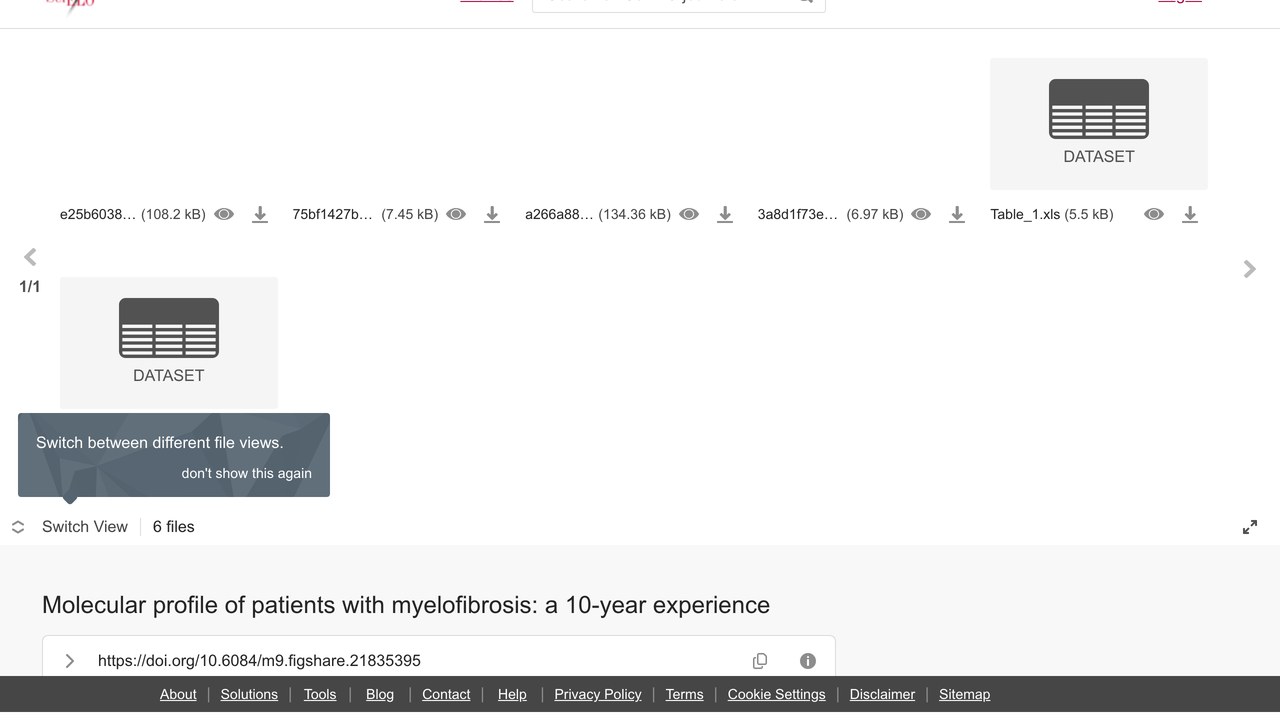Preview file 75bf1427b with eye icon
Viewport: 1280px width, 720px height.
pos(456,214)
